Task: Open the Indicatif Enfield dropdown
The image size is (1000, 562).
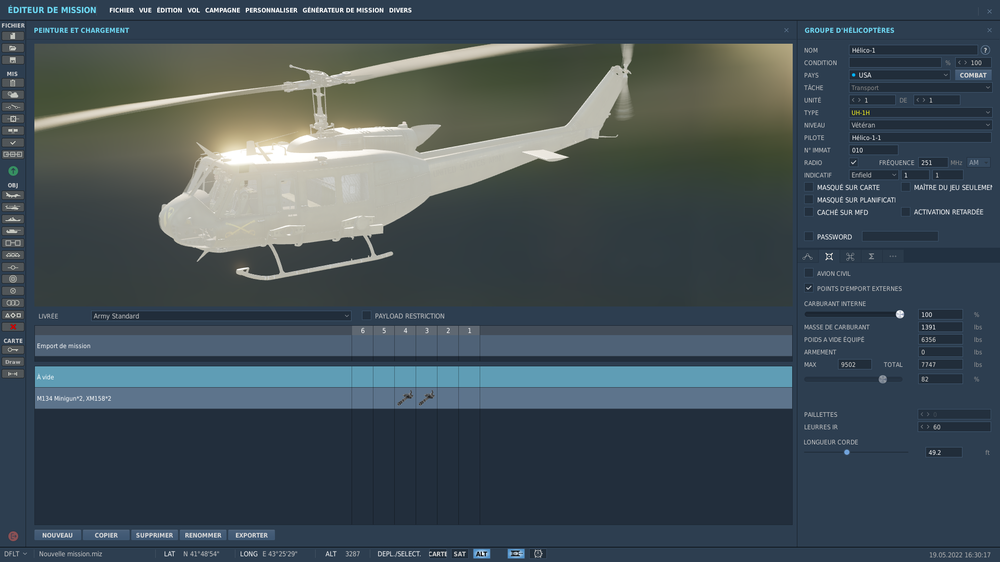Action: pyautogui.click(x=874, y=175)
